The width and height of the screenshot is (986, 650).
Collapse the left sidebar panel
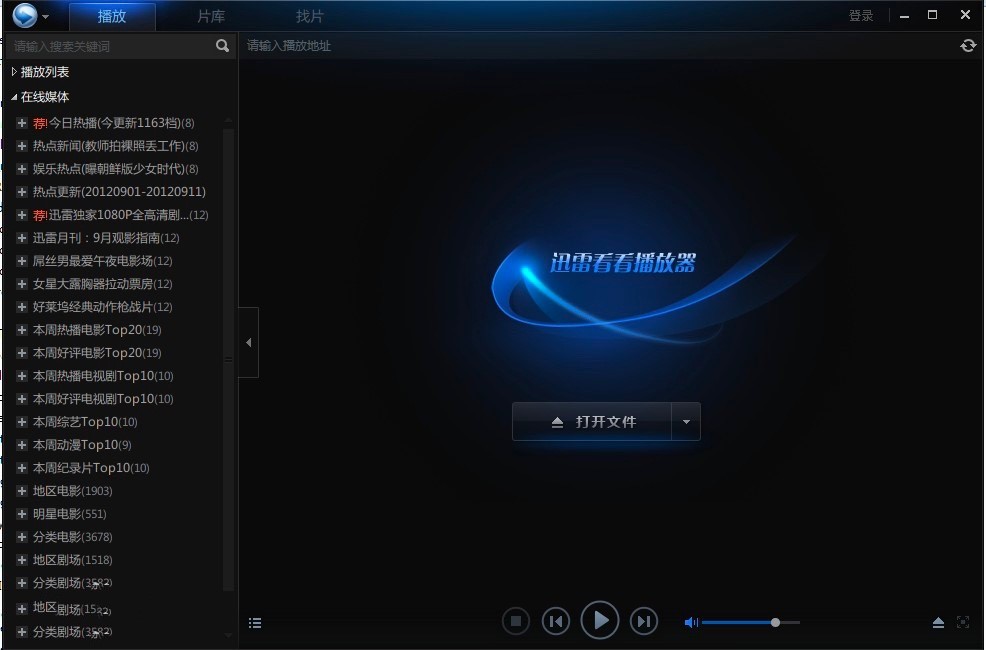[x=248, y=343]
